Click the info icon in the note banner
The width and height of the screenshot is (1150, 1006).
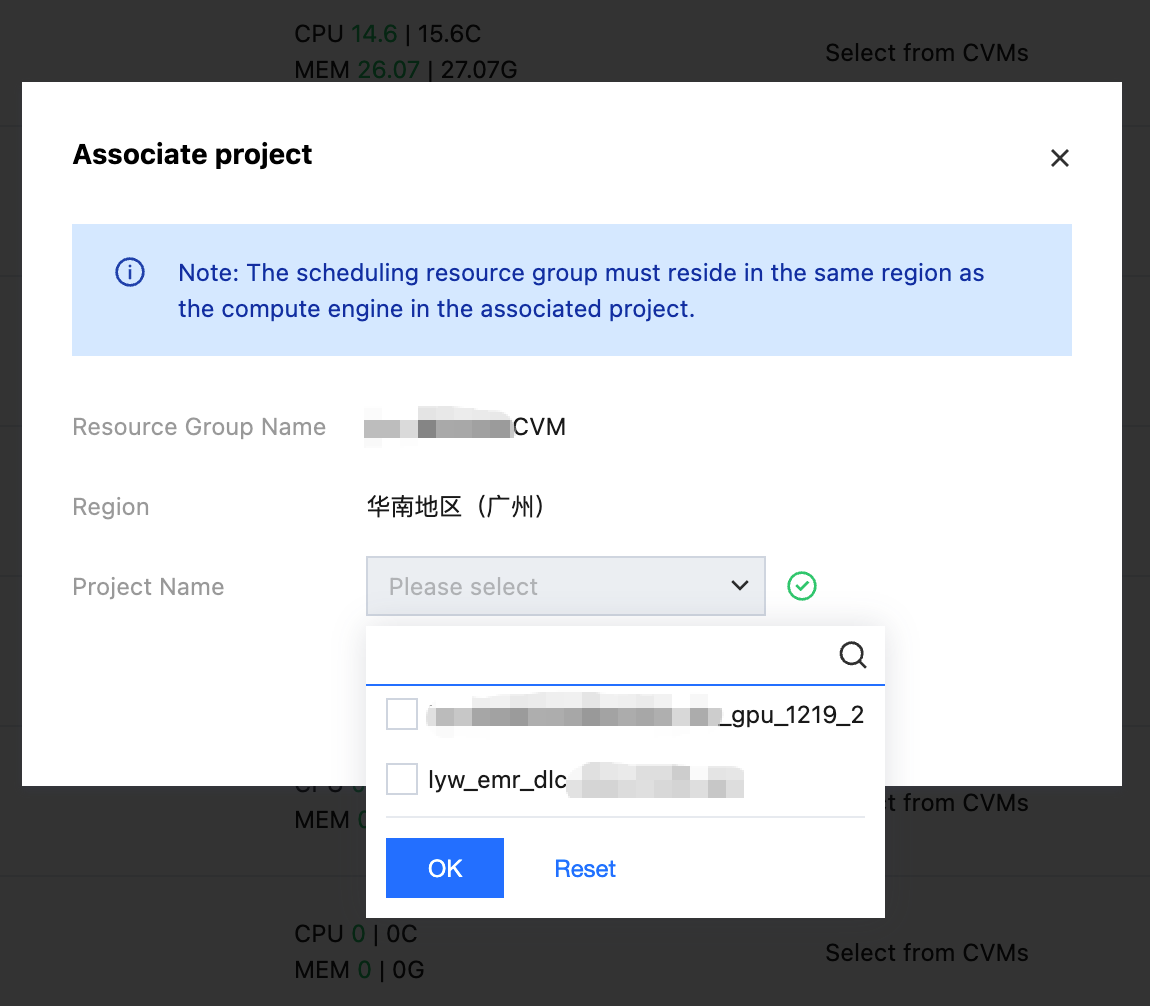pos(130,272)
